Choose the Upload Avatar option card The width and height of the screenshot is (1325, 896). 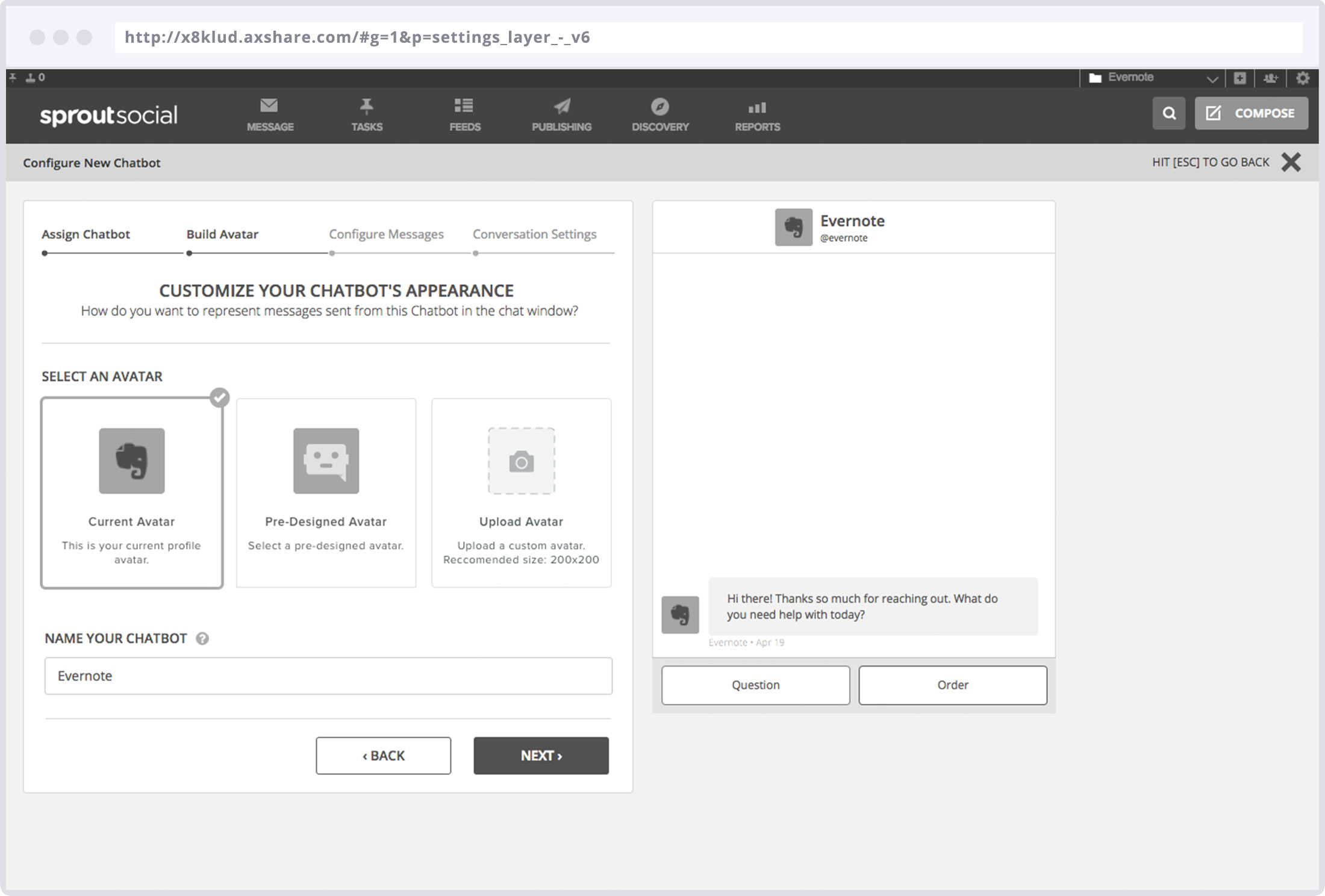point(521,493)
